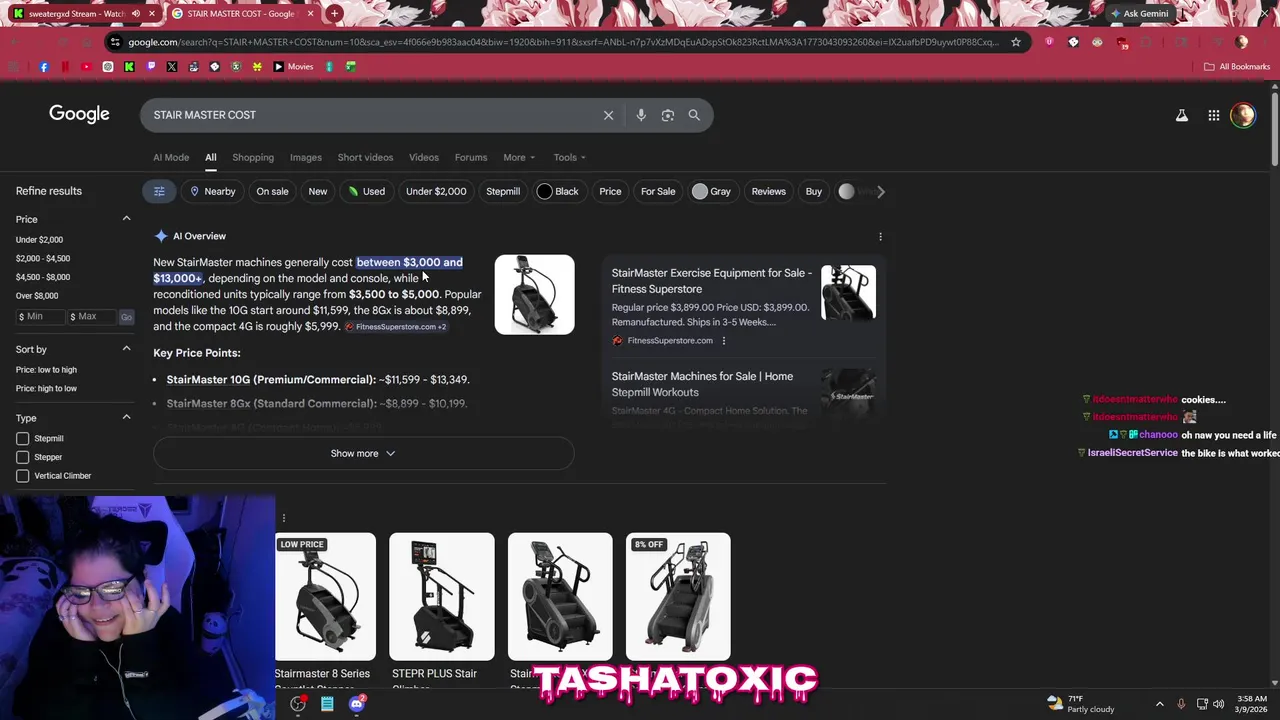Show hidden system tray icons

[x=1160, y=704]
